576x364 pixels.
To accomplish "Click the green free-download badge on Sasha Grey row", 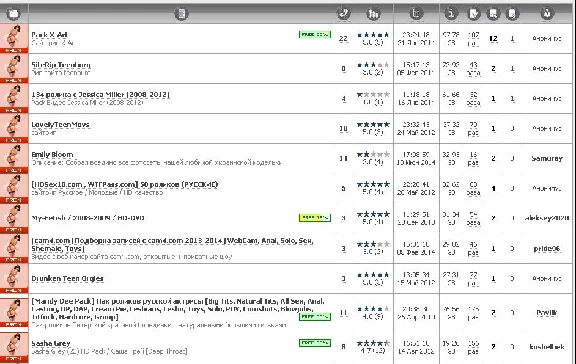I will 315,343.
